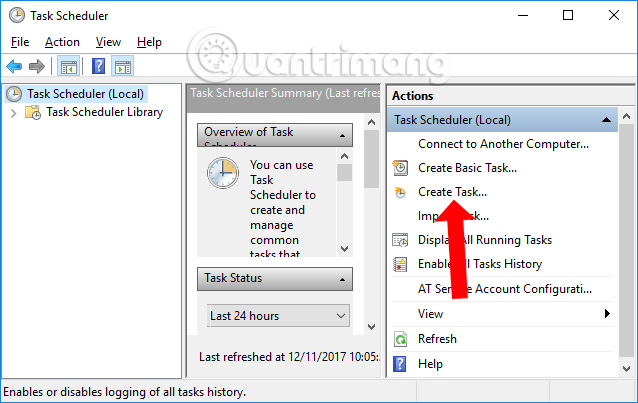The height and width of the screenshot is (403, 638).
Task: Click the Actions pane scrollbar up arrow
Action: point(627,116)
